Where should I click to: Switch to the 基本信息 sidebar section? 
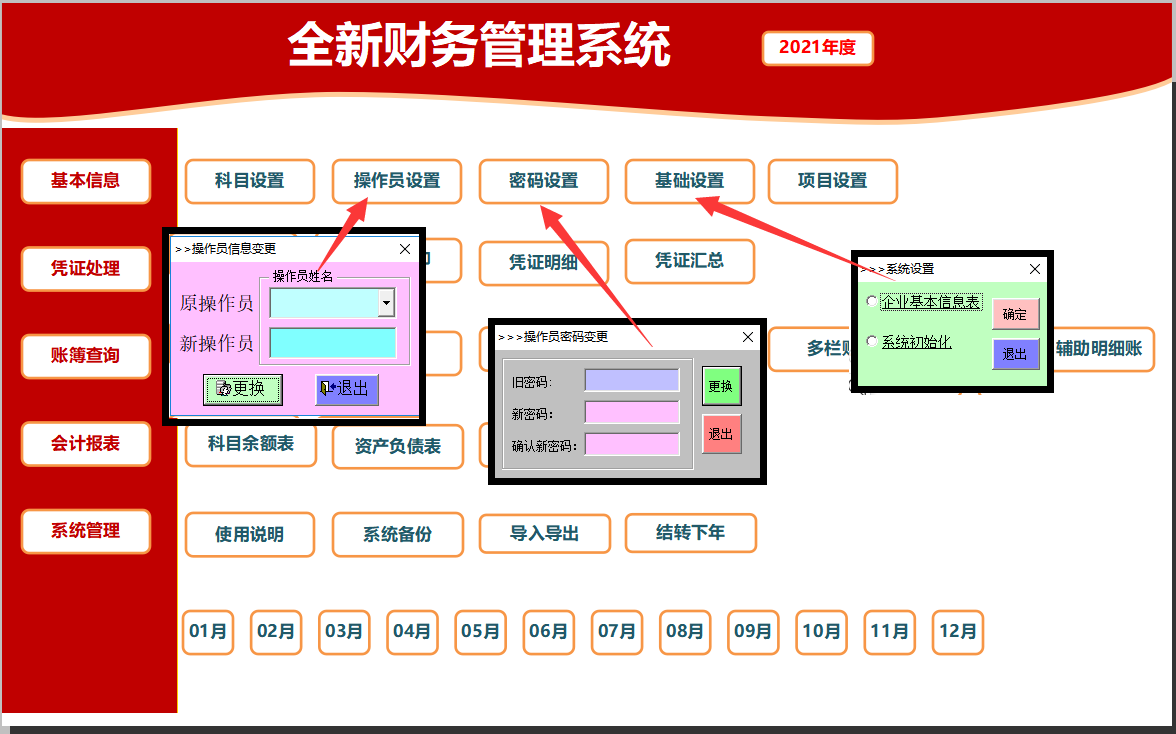click(x=85, y=181)
